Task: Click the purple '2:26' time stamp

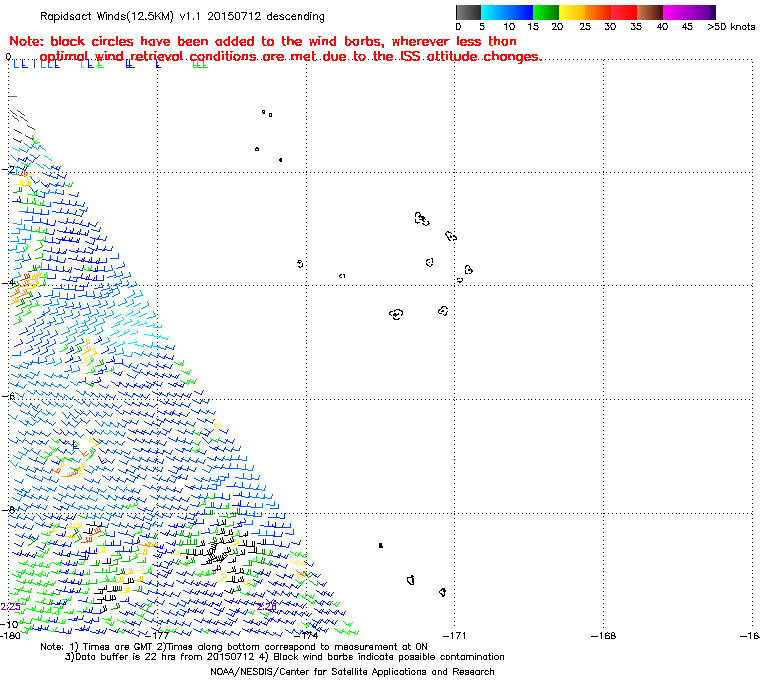Action: coord(267,607)
